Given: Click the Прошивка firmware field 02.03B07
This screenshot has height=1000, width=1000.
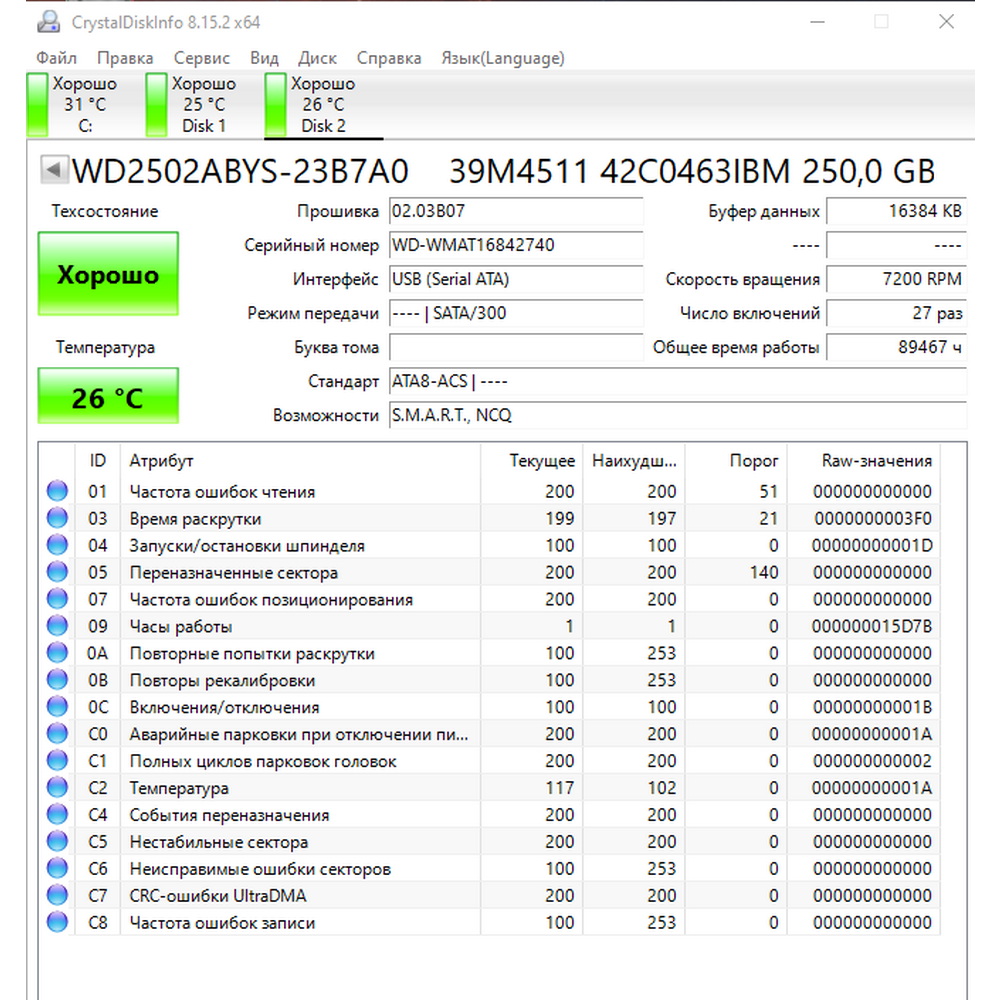Looking at the screenshot, I should [516, 211].
